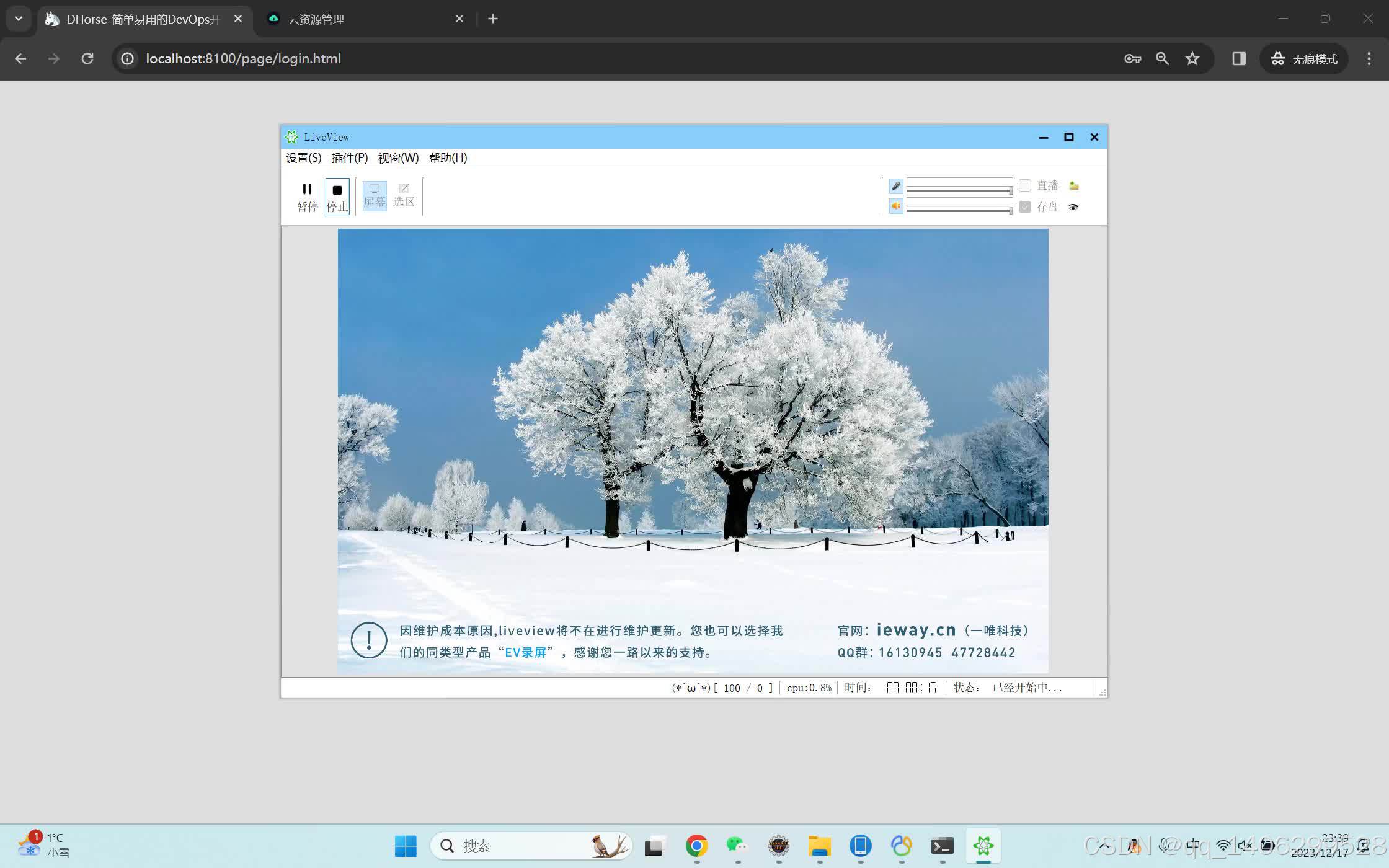Click the speaker volume slider
1389x868 pixels.
click(959, 211)
